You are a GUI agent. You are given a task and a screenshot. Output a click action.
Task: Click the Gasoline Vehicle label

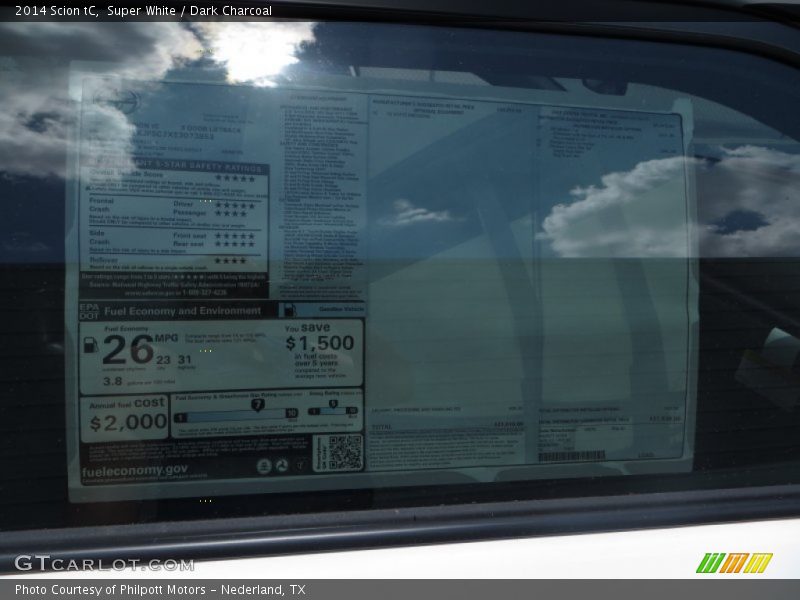[341, 309]
